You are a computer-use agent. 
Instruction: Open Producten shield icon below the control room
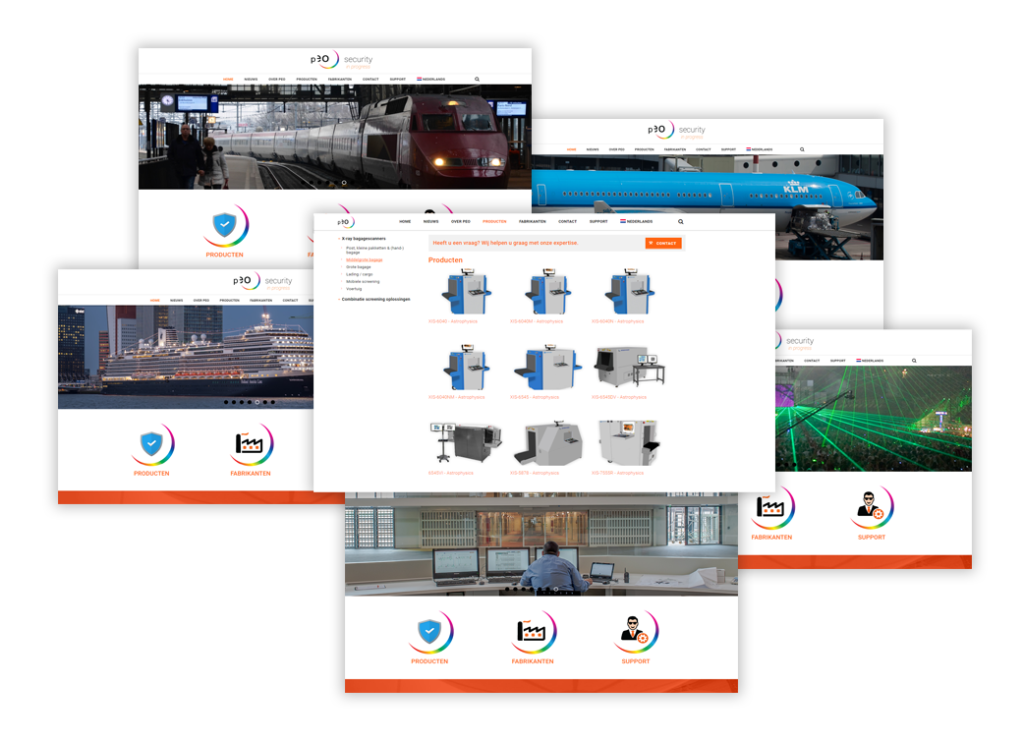(x=429, y=631)
